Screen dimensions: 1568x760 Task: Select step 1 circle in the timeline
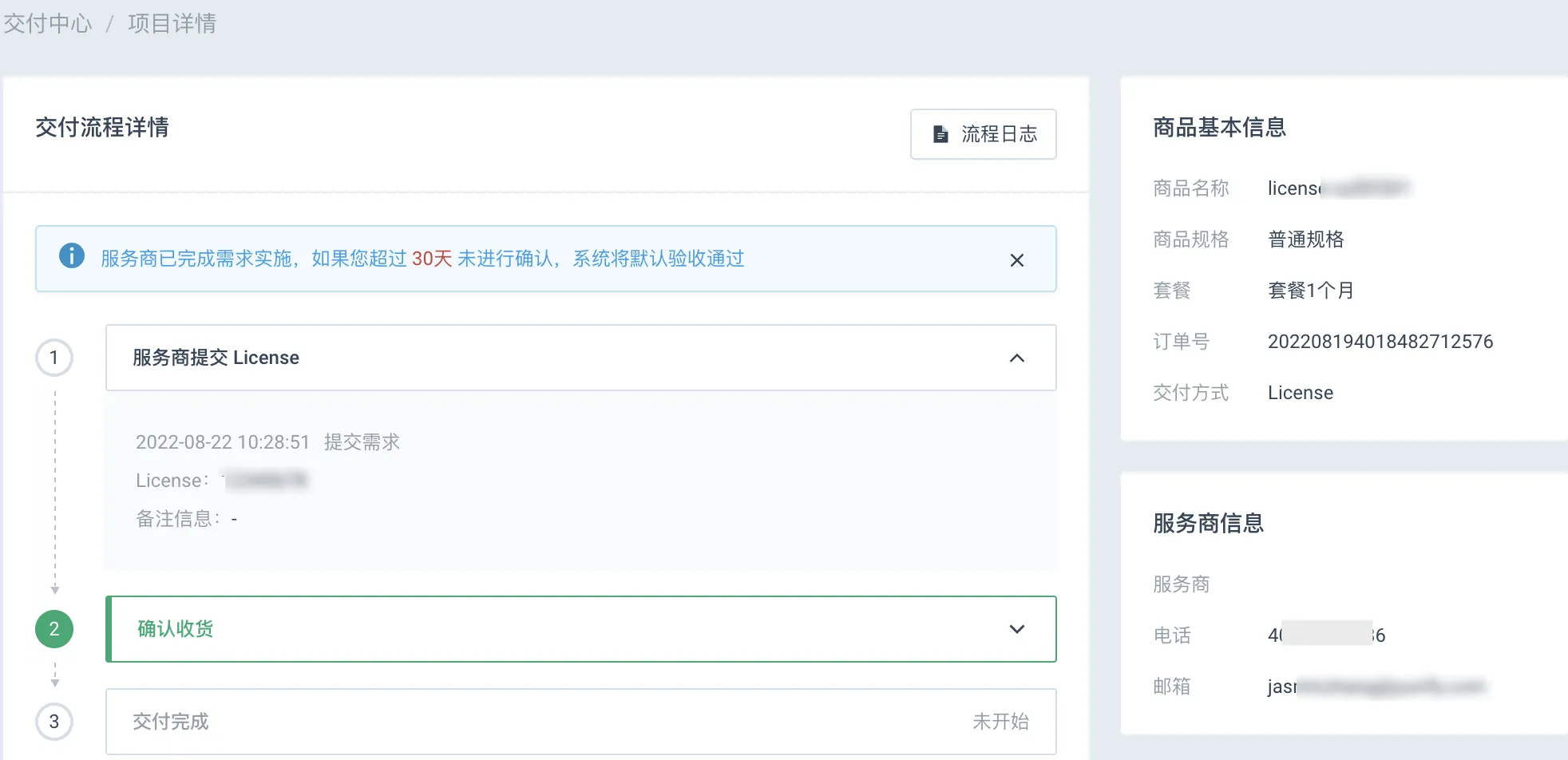(x=54, y=358)
